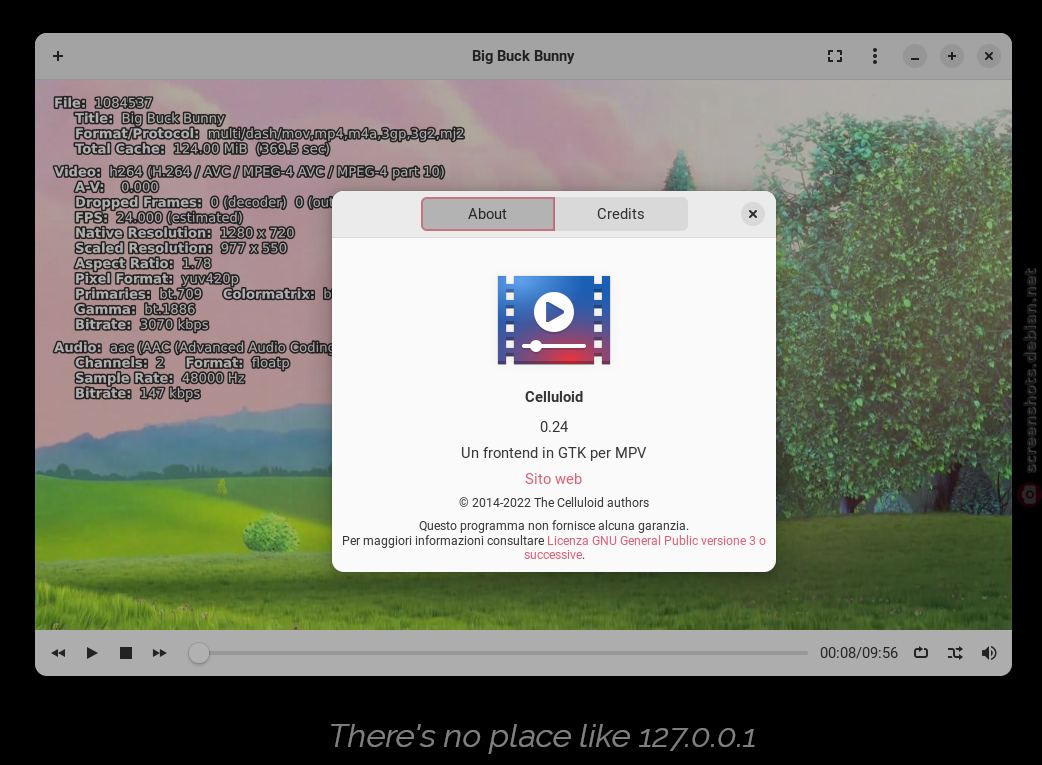Switch to the Credits tab
This screenshot has width=1042, height=765.
coord(621,214)
